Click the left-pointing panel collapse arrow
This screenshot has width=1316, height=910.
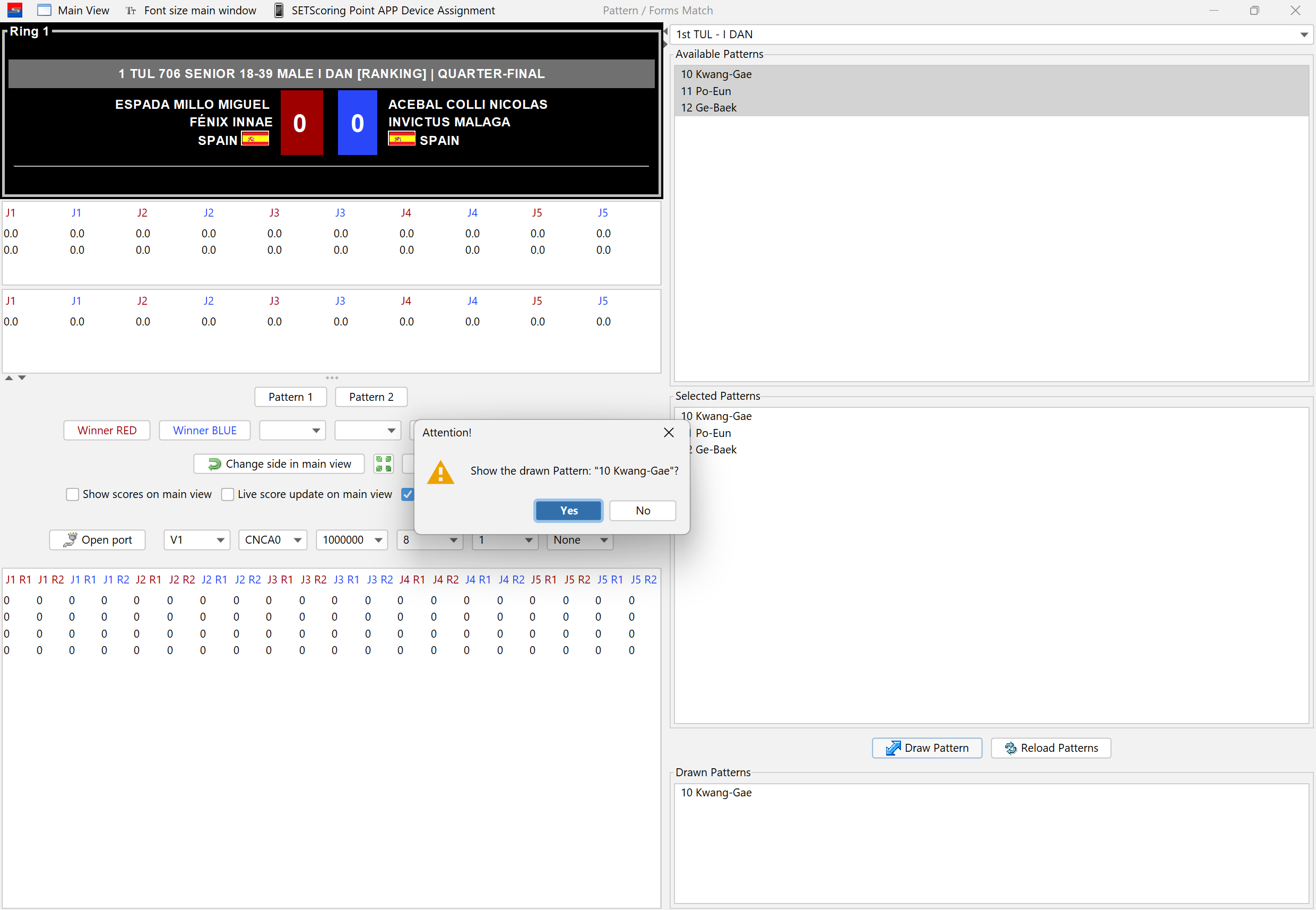click(665, 31)
